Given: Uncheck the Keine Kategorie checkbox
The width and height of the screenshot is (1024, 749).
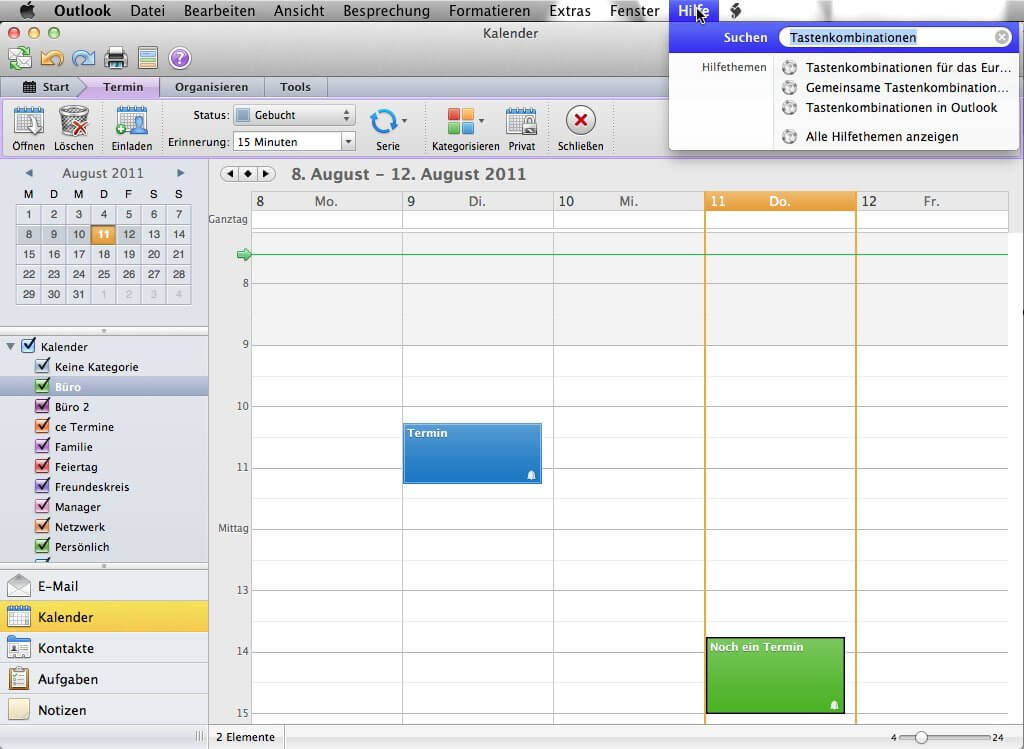Looking at the screenshot, I should (42, 365).
